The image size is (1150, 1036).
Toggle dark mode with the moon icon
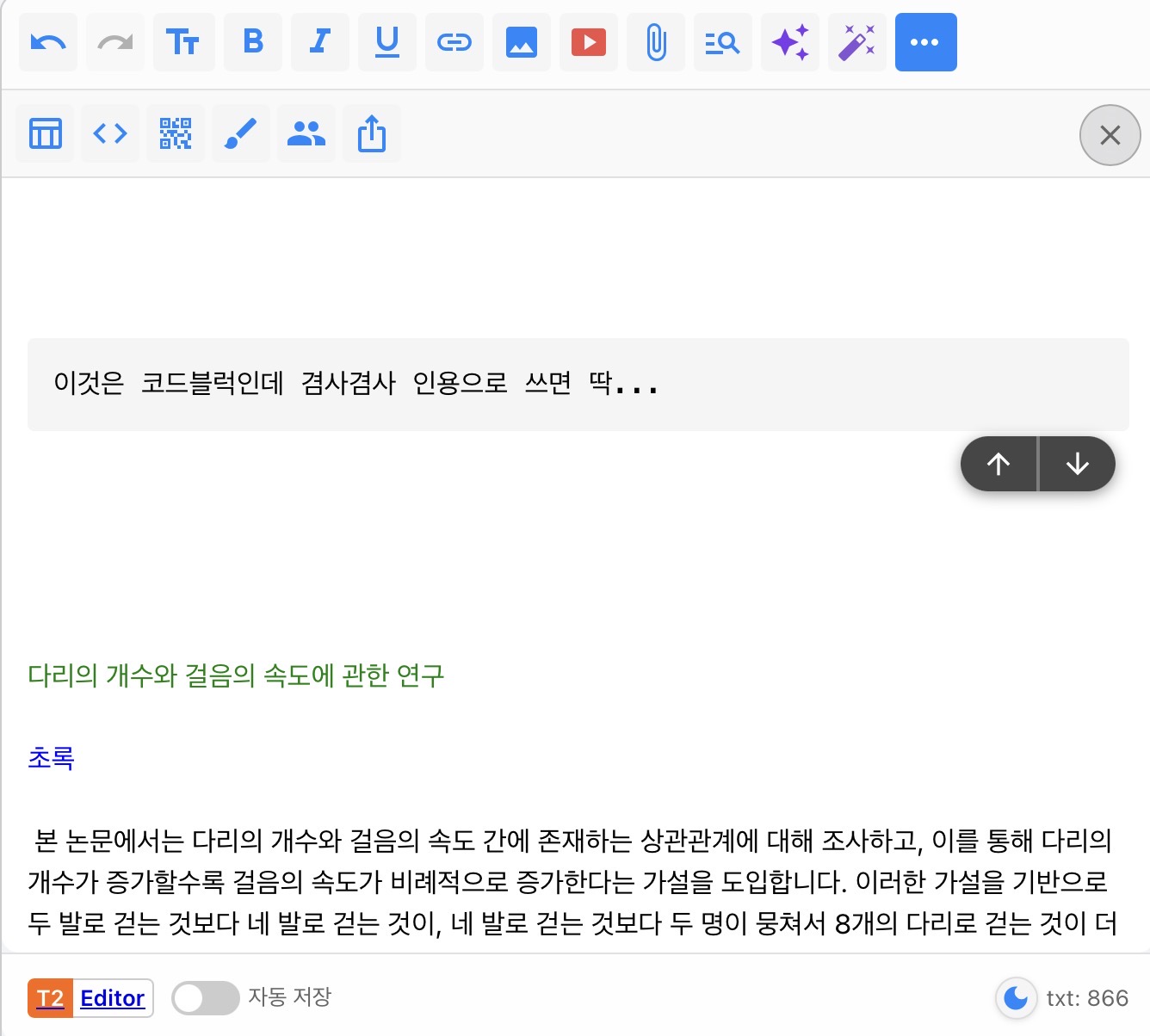[x=1016, y=998]
